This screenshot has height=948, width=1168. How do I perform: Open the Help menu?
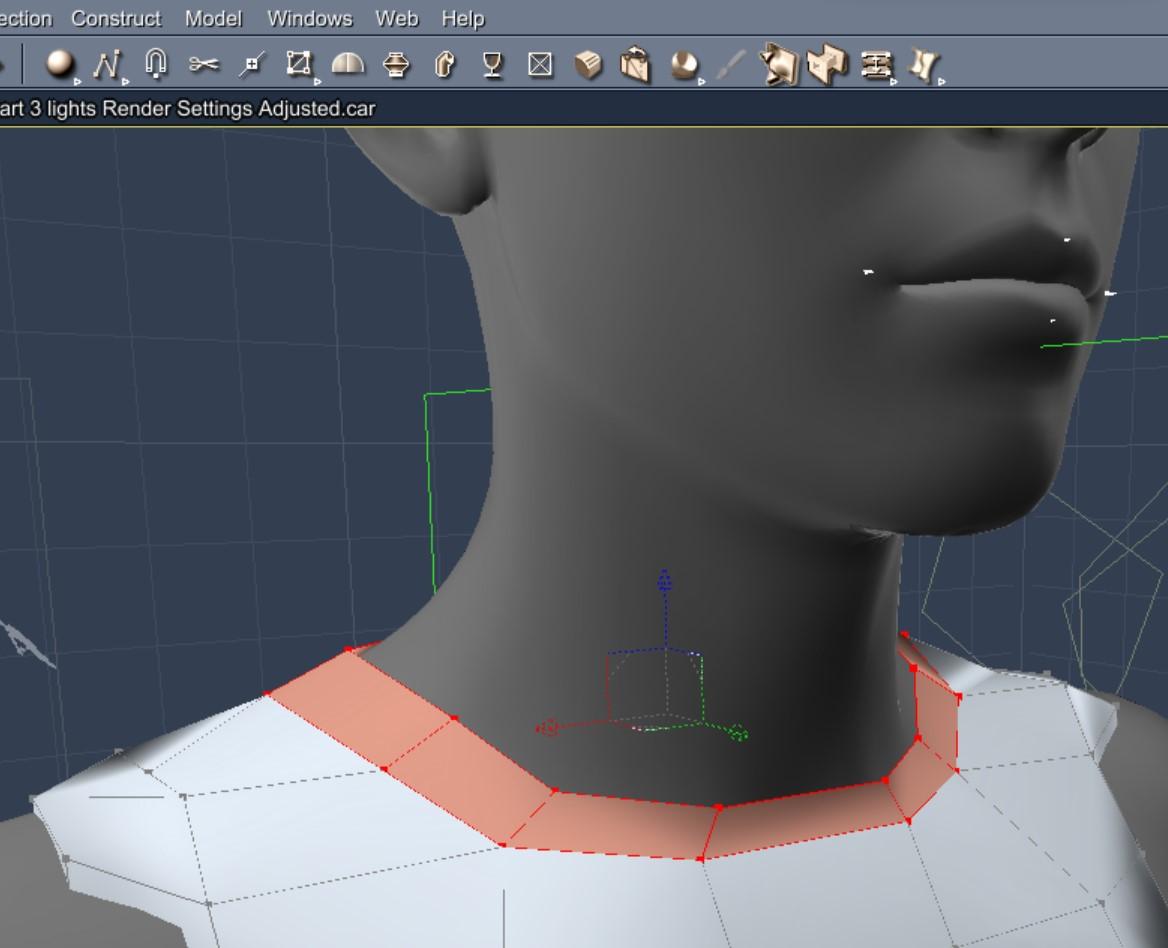pos(463,19)
